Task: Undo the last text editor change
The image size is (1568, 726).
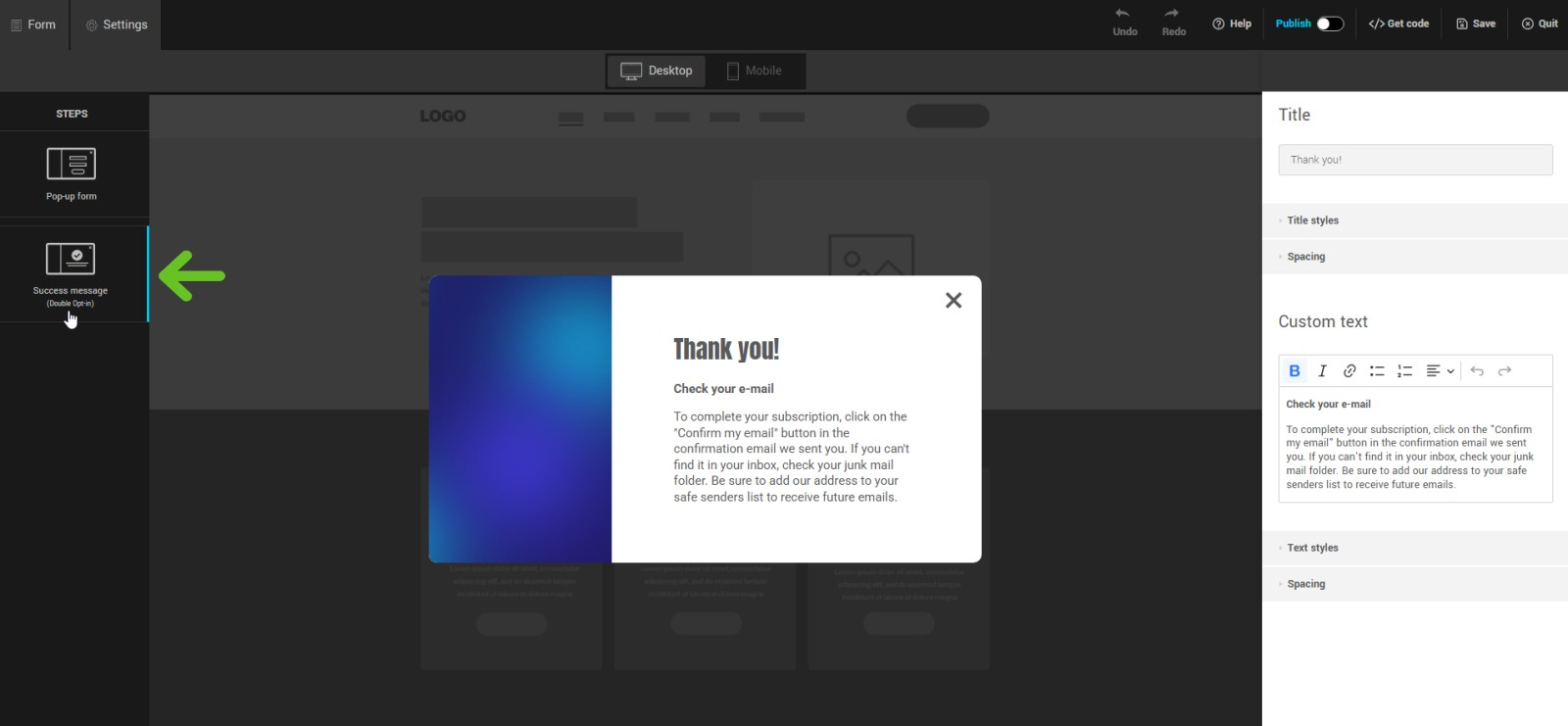Action: pos(1477,371)
